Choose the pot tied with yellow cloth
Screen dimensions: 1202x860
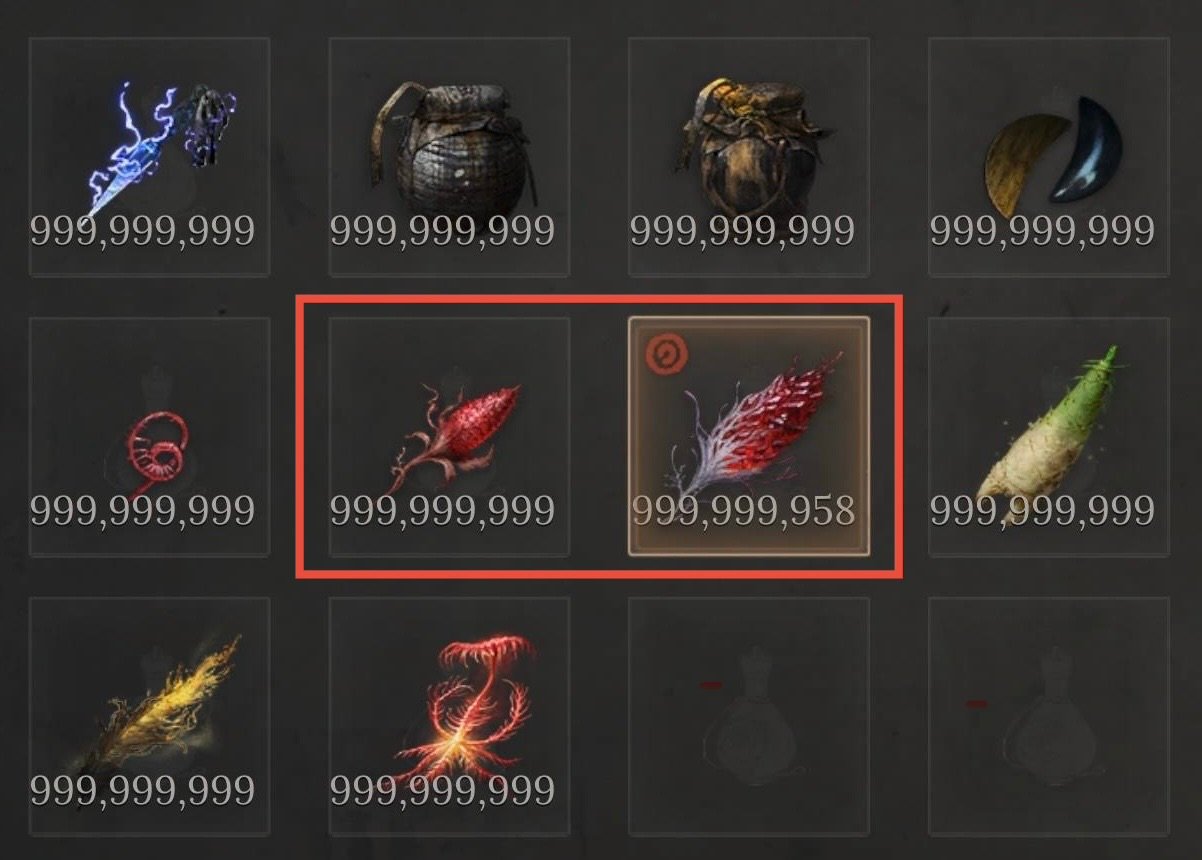pos(749,157)
